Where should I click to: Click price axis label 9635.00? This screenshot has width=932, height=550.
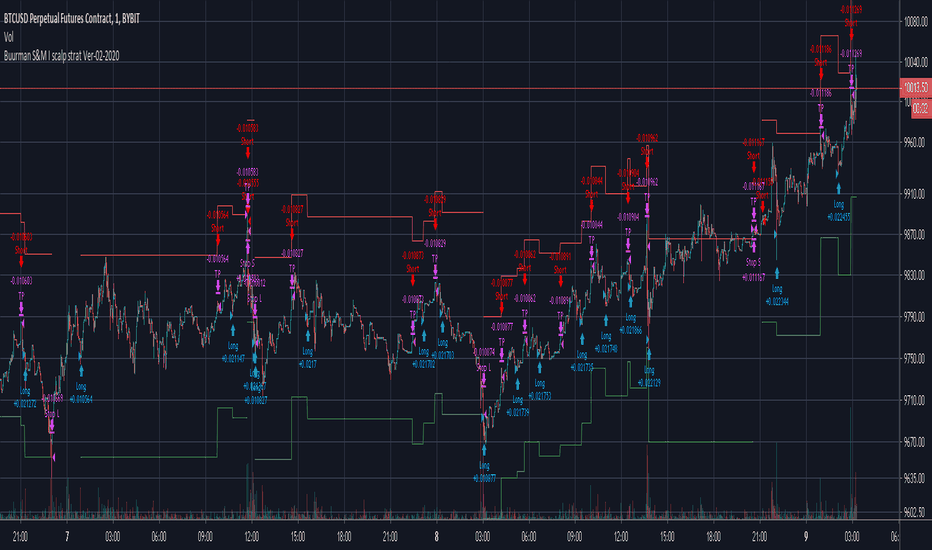(915, 478)
